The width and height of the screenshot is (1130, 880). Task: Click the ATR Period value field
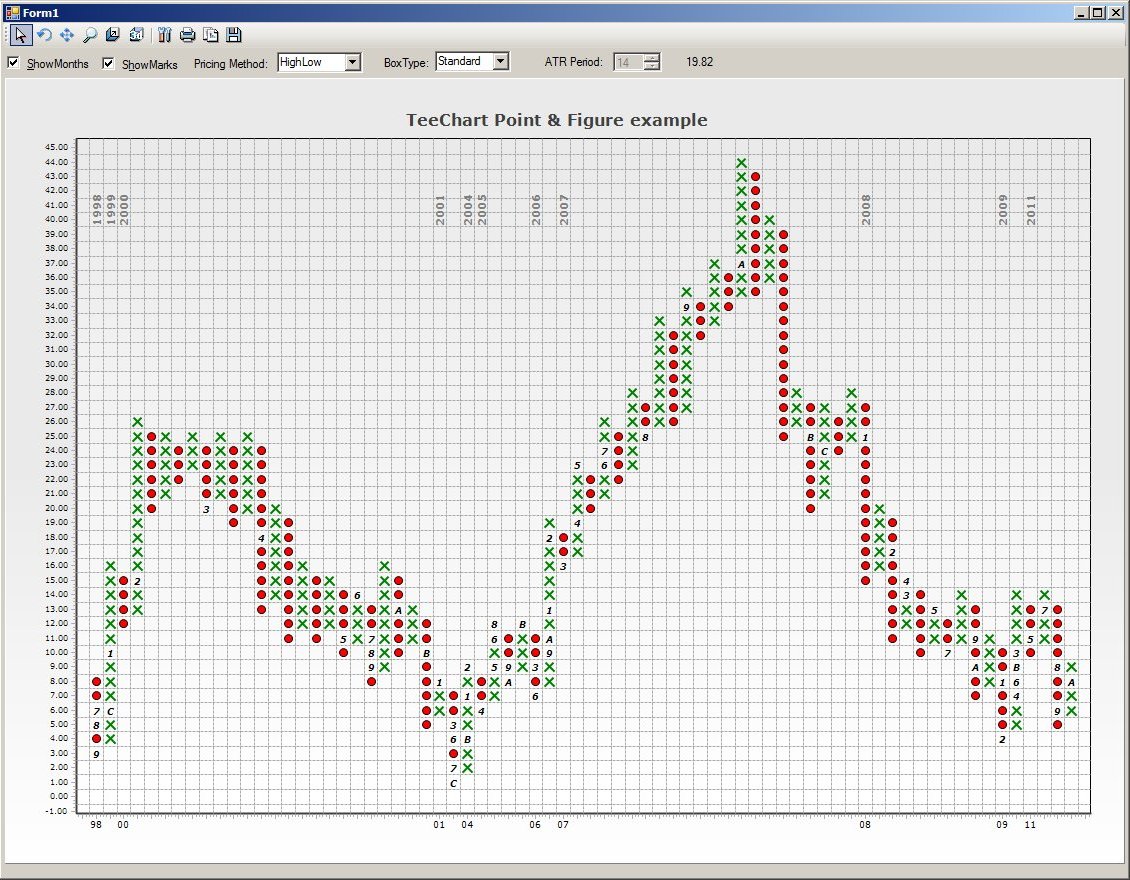coord(628,62)
